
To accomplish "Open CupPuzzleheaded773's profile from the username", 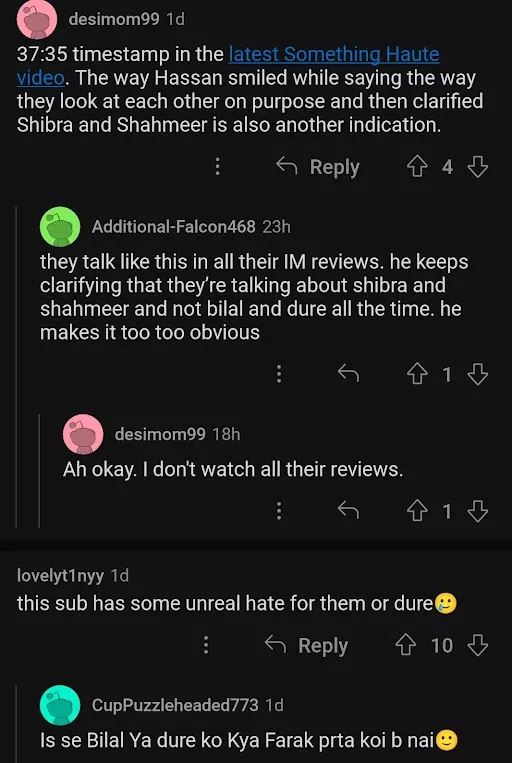I will tap(175, 705).
